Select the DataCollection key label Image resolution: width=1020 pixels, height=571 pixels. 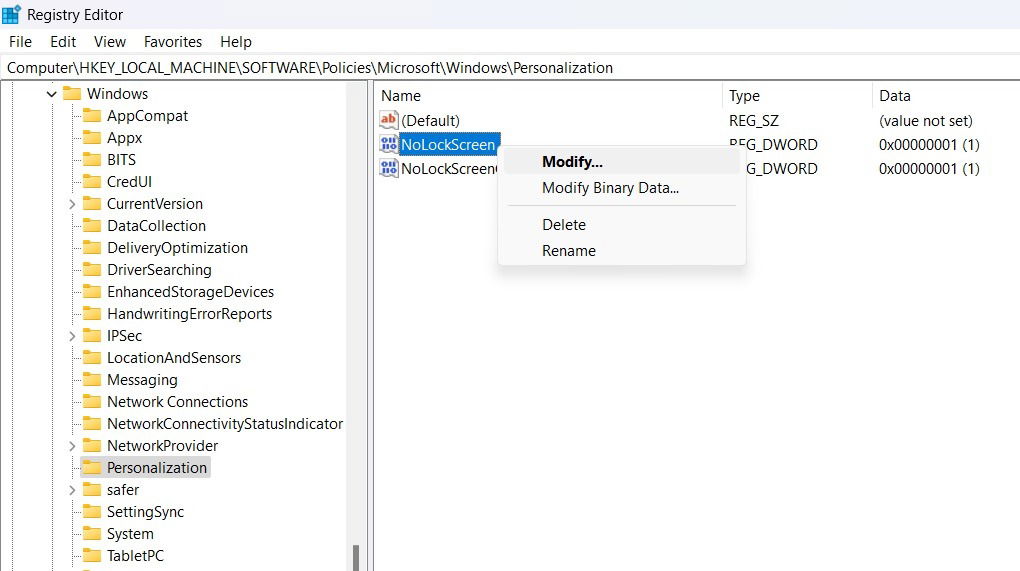156,226
